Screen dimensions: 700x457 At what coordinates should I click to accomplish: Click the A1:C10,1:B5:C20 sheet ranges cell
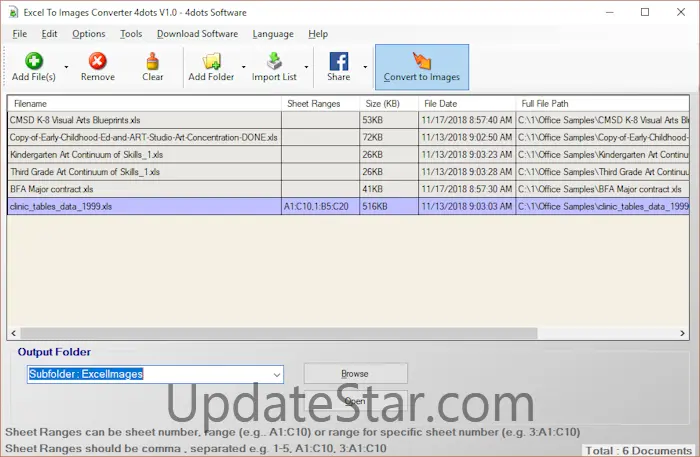click(x=321, y=207)
